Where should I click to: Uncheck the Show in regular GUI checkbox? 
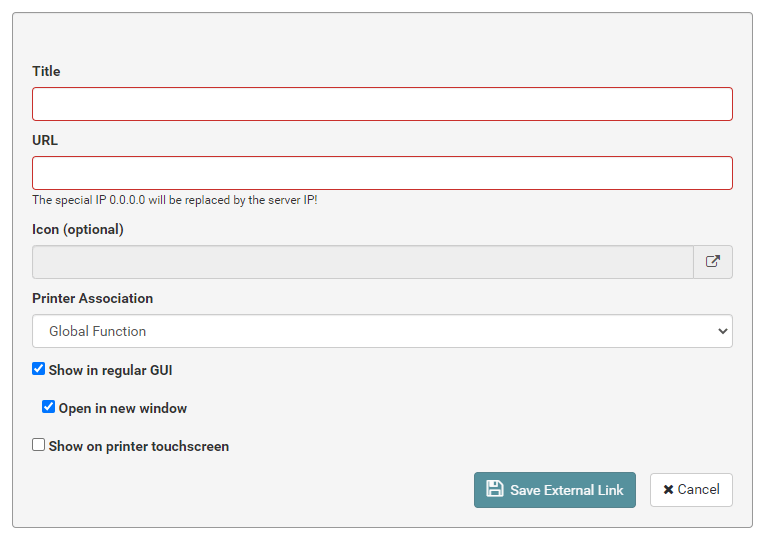point(39,369)
